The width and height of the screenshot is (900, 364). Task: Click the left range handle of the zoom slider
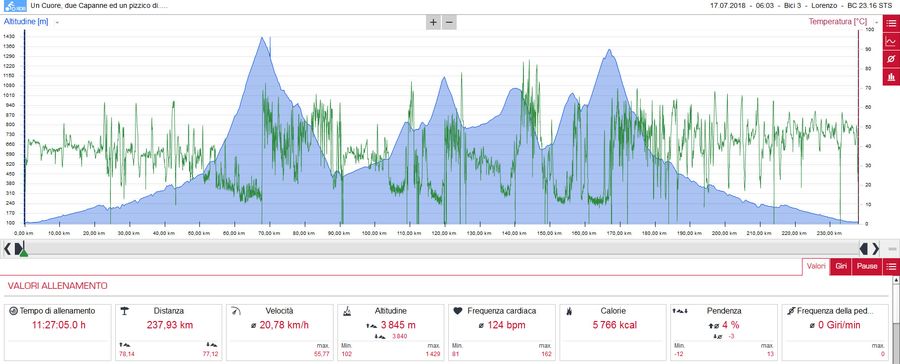(x=19, y=249)
